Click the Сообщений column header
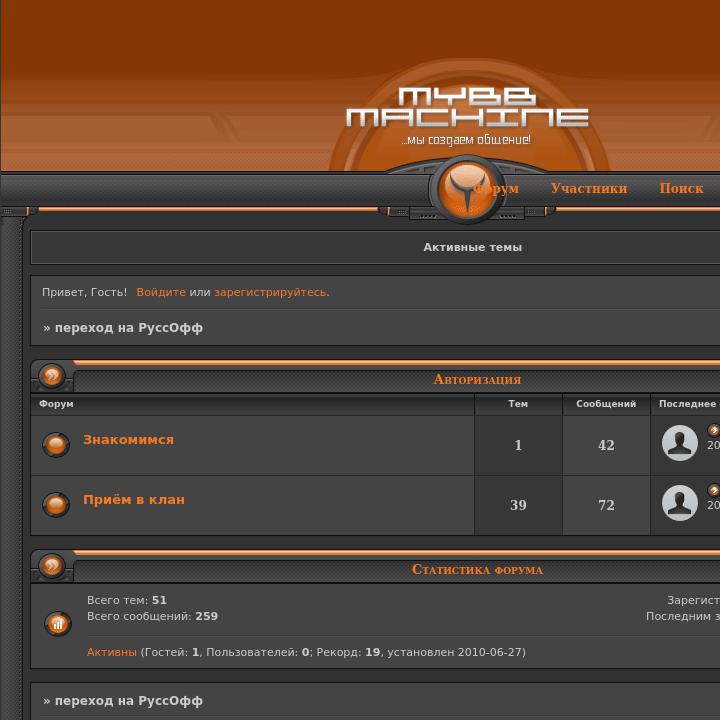Image resolution: width=720 pixels, height=720 pixels. click(606, 404)
